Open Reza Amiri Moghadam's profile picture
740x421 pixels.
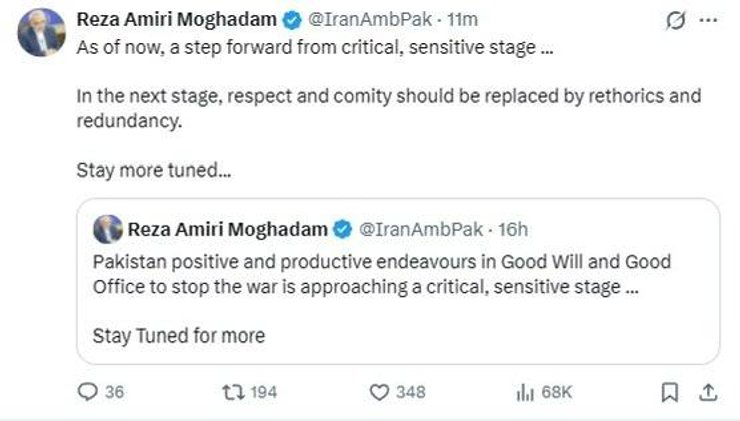coord(41,32)
